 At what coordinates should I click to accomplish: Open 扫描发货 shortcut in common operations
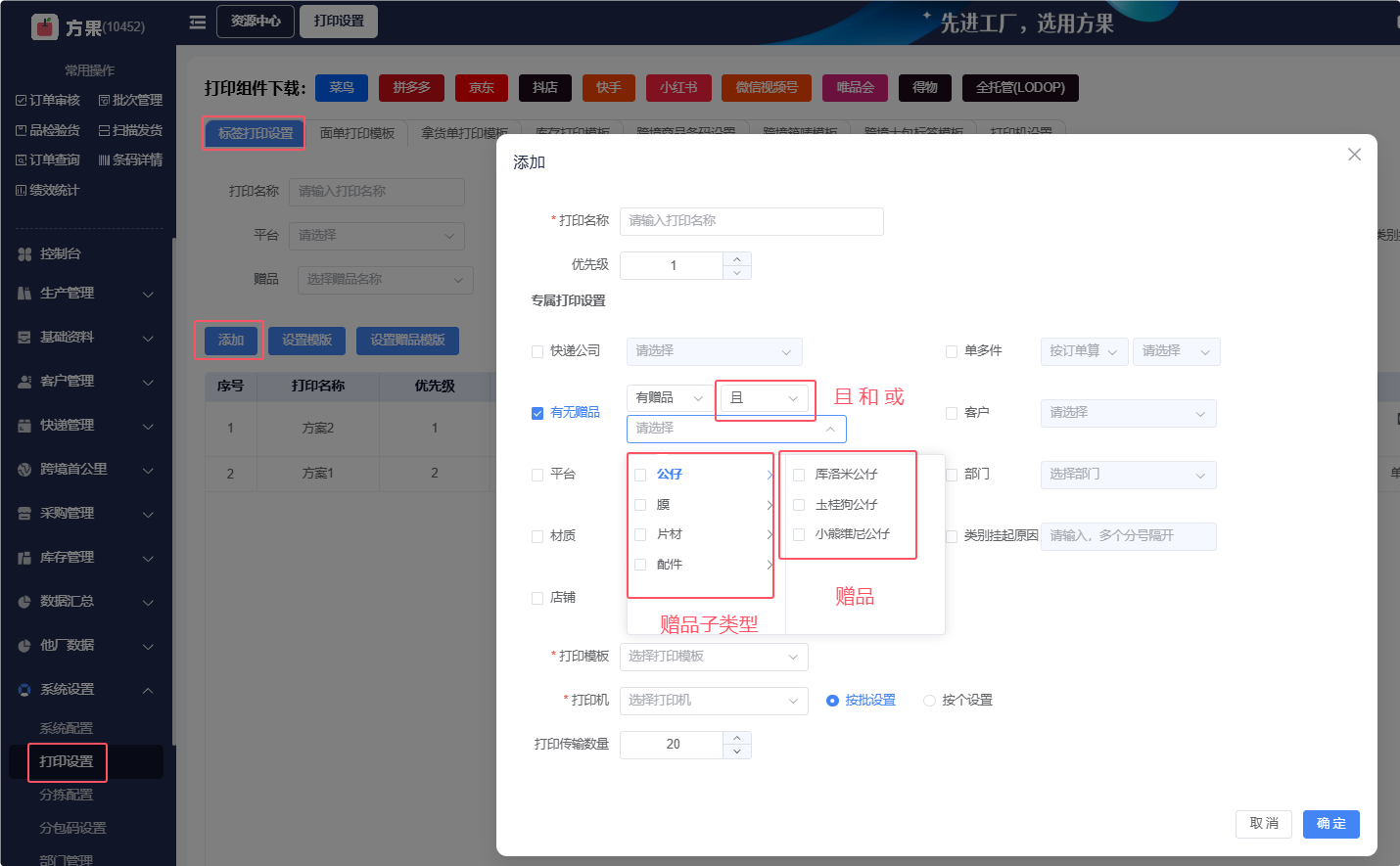point(130,130)
